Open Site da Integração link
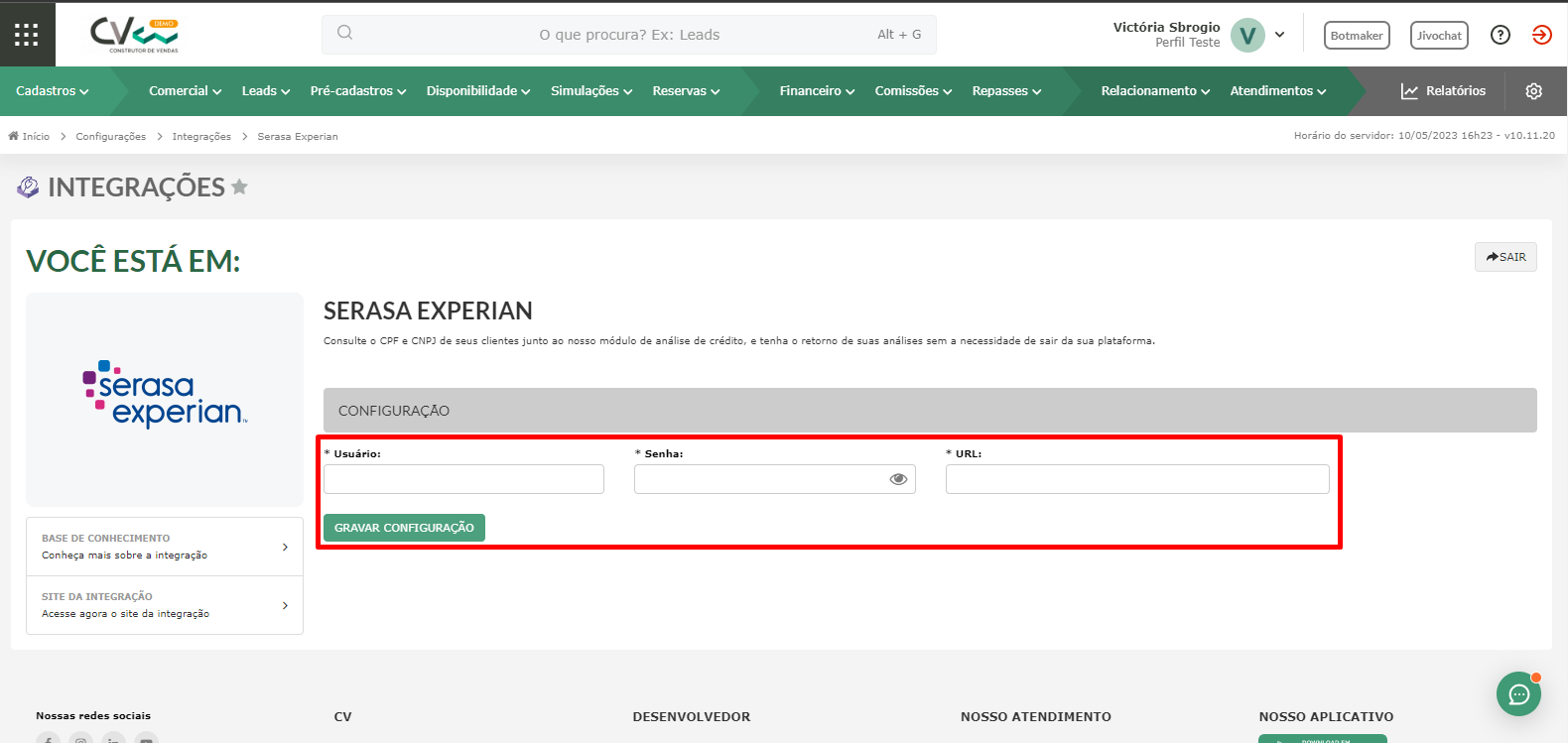Screen dimensions: 1568x743 pos(165,605)
